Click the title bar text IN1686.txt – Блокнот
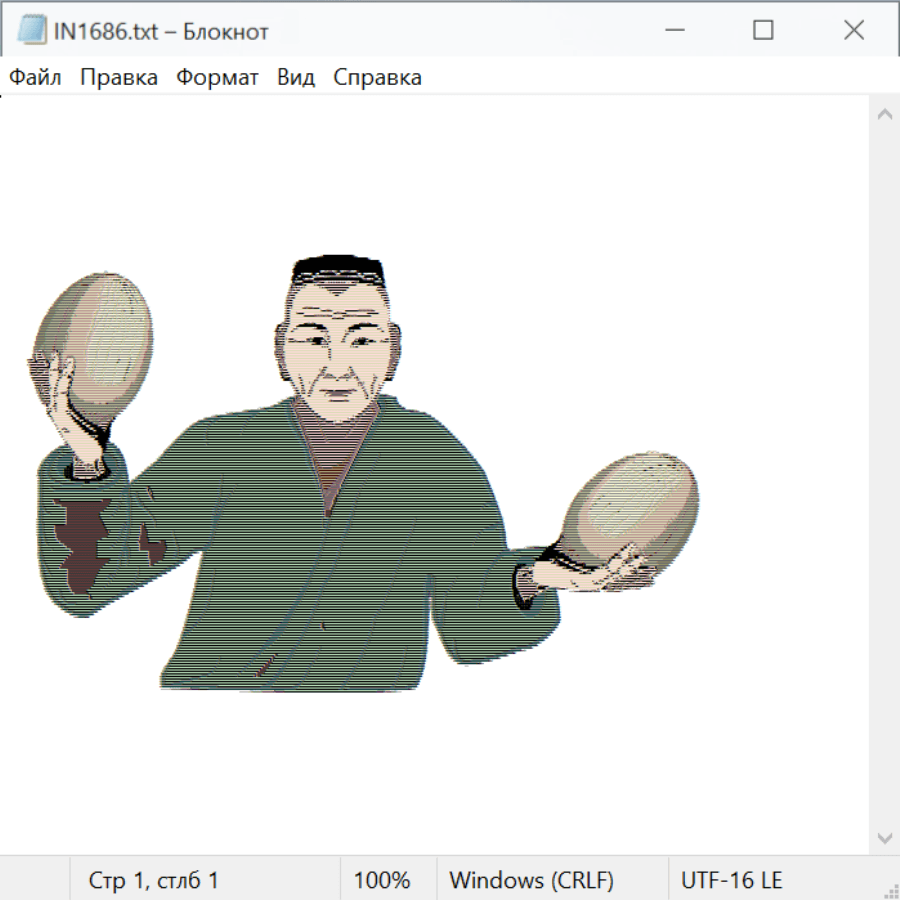This screenshot has height=900, width=900. 162,32
